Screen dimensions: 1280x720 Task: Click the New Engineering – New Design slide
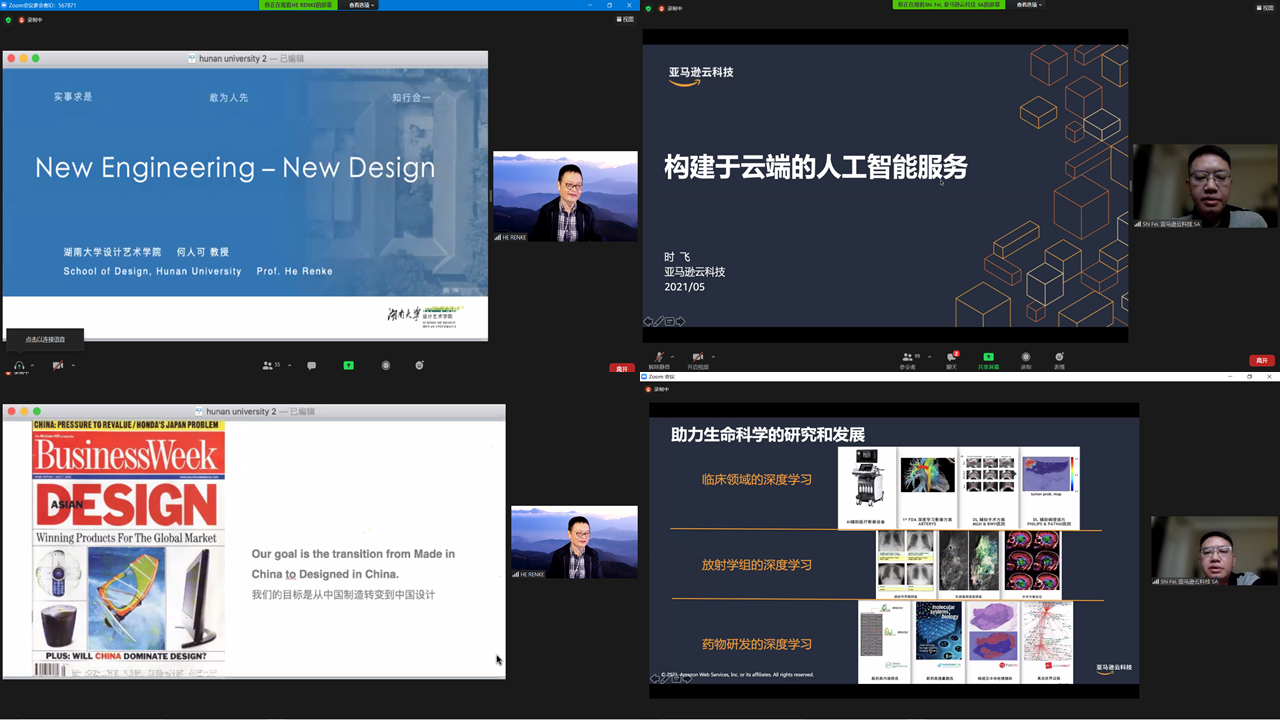point(245,204)
